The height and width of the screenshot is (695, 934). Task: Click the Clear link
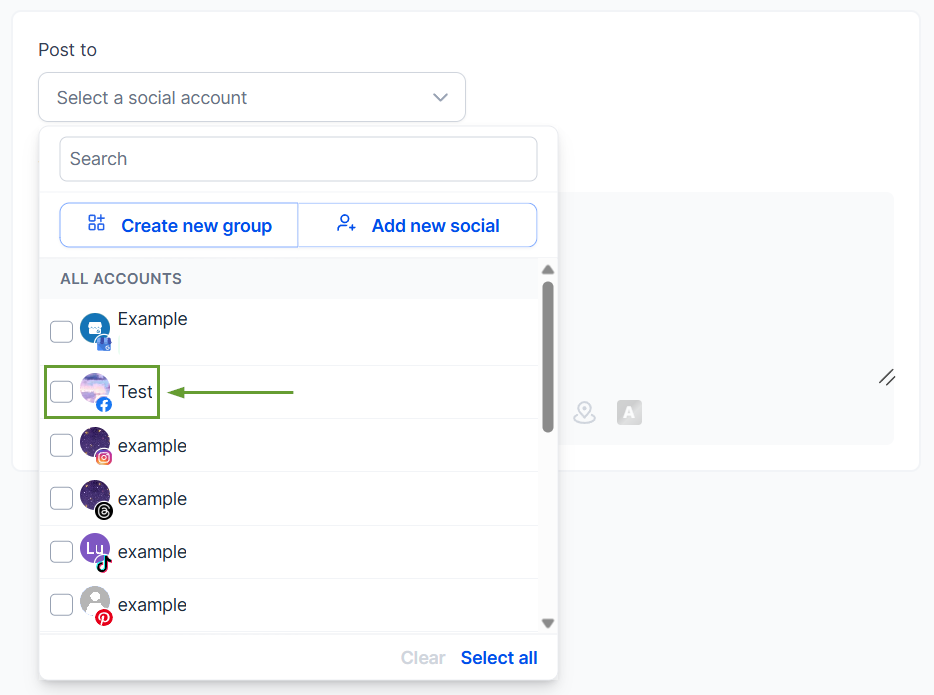point(422,657)
